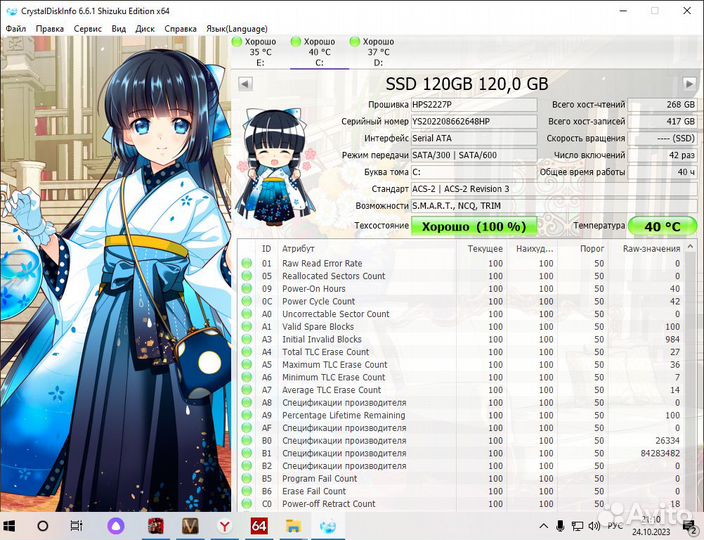Click the 40 °C temperature button
Image resolution: width=704 pixels, height=540 pixels.
tap(662, 226)
